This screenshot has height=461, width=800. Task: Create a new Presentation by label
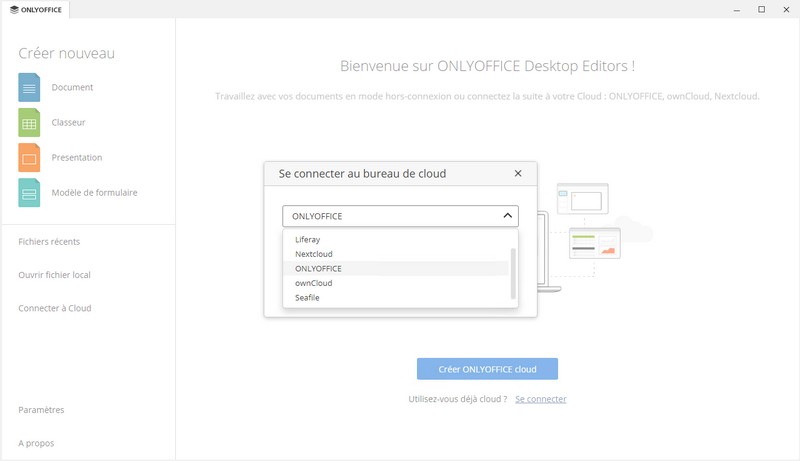tap(77, 158)
